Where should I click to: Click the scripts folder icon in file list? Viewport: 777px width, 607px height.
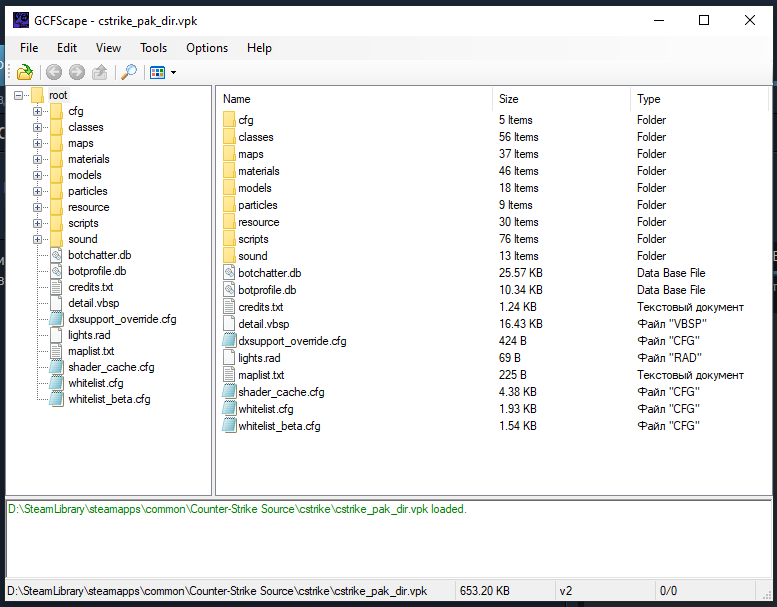(229, 239)
